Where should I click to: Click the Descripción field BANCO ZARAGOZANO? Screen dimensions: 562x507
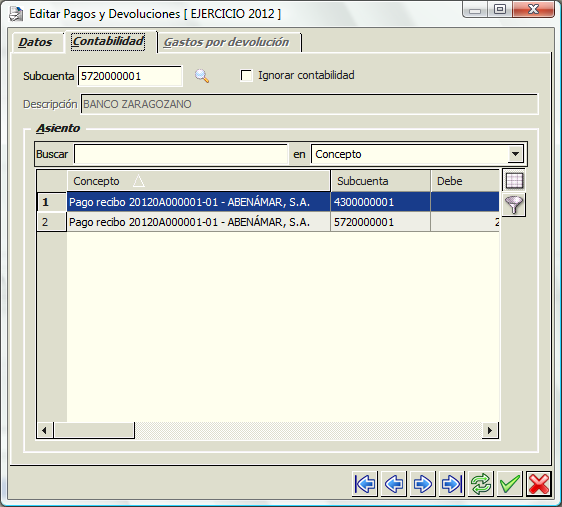[309, 104]
